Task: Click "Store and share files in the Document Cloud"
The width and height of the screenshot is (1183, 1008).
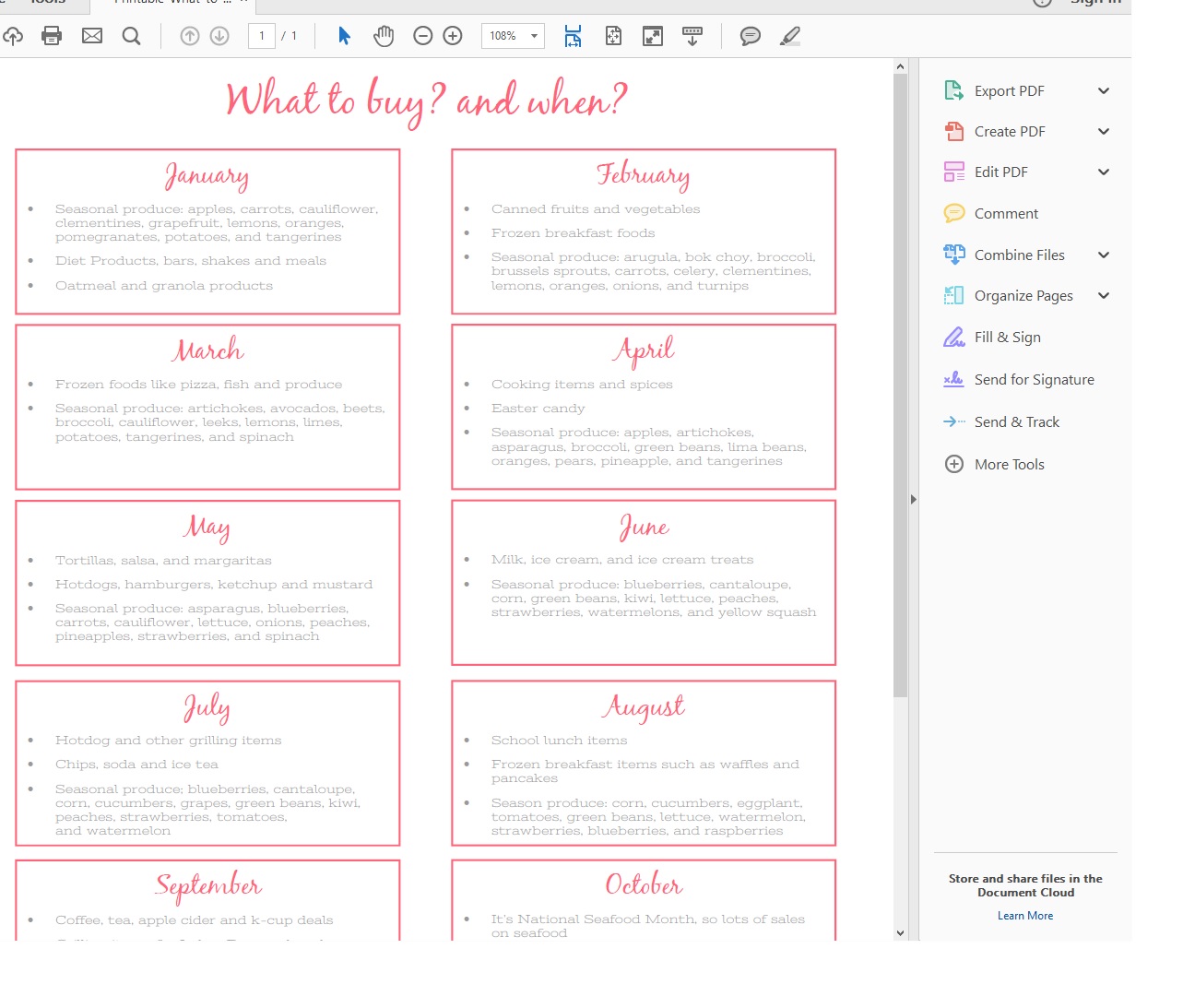Action: click(1025, 885)
